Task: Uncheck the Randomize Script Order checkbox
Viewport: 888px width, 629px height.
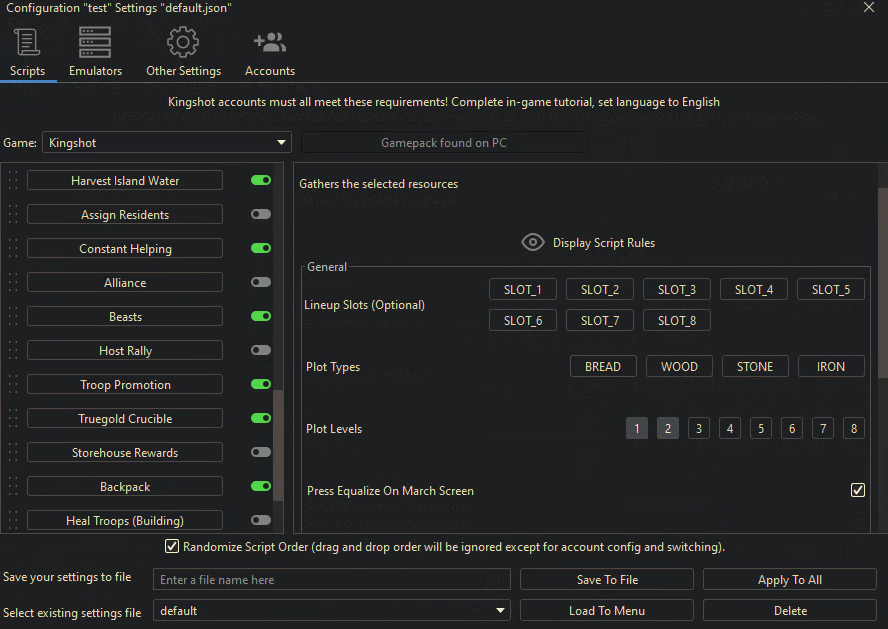Action: click(172, 547)
